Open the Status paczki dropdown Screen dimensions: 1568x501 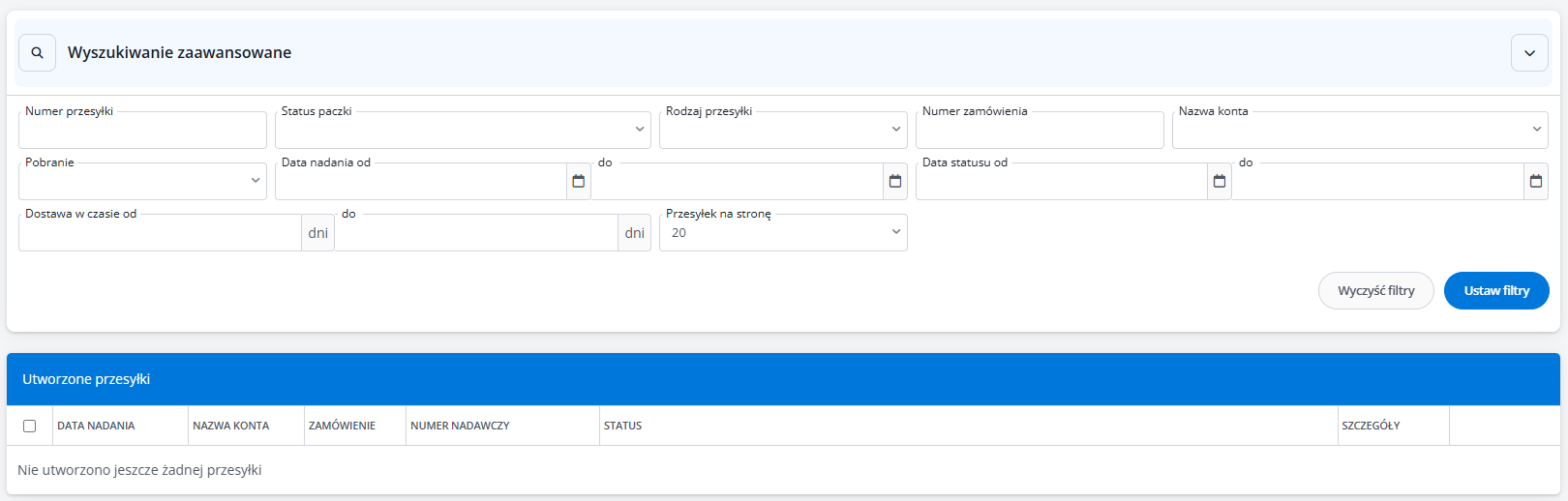click(x=463, y=131)
